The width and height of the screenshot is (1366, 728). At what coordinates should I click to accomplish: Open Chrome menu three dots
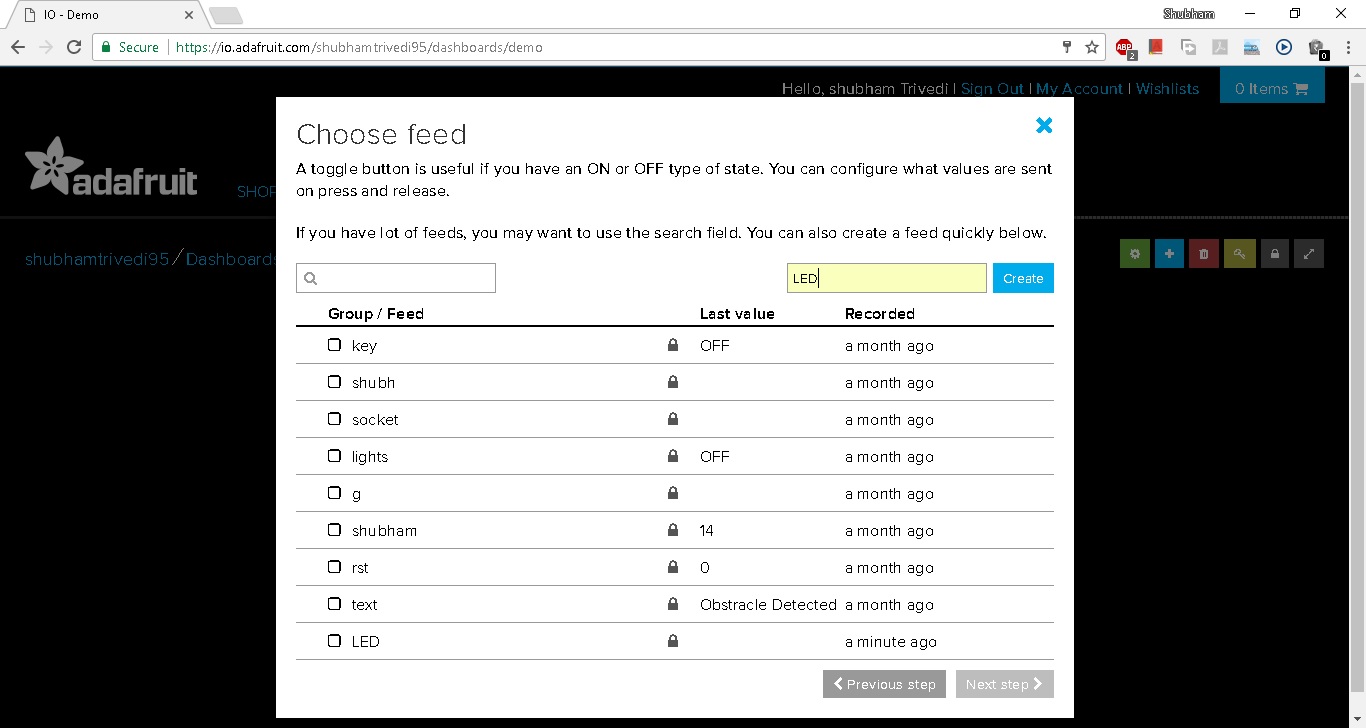[x=1347, y=47]
